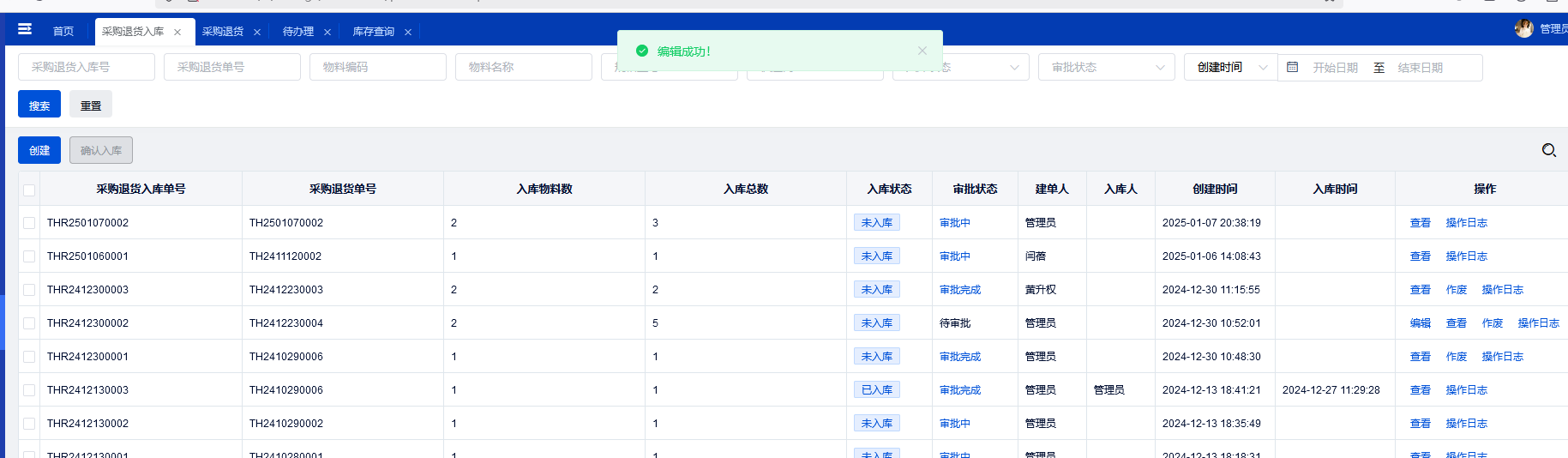Click 编辑 link for THR2412300002
This screenshot has width=1568, height=458.
[x=1421, y=323]
